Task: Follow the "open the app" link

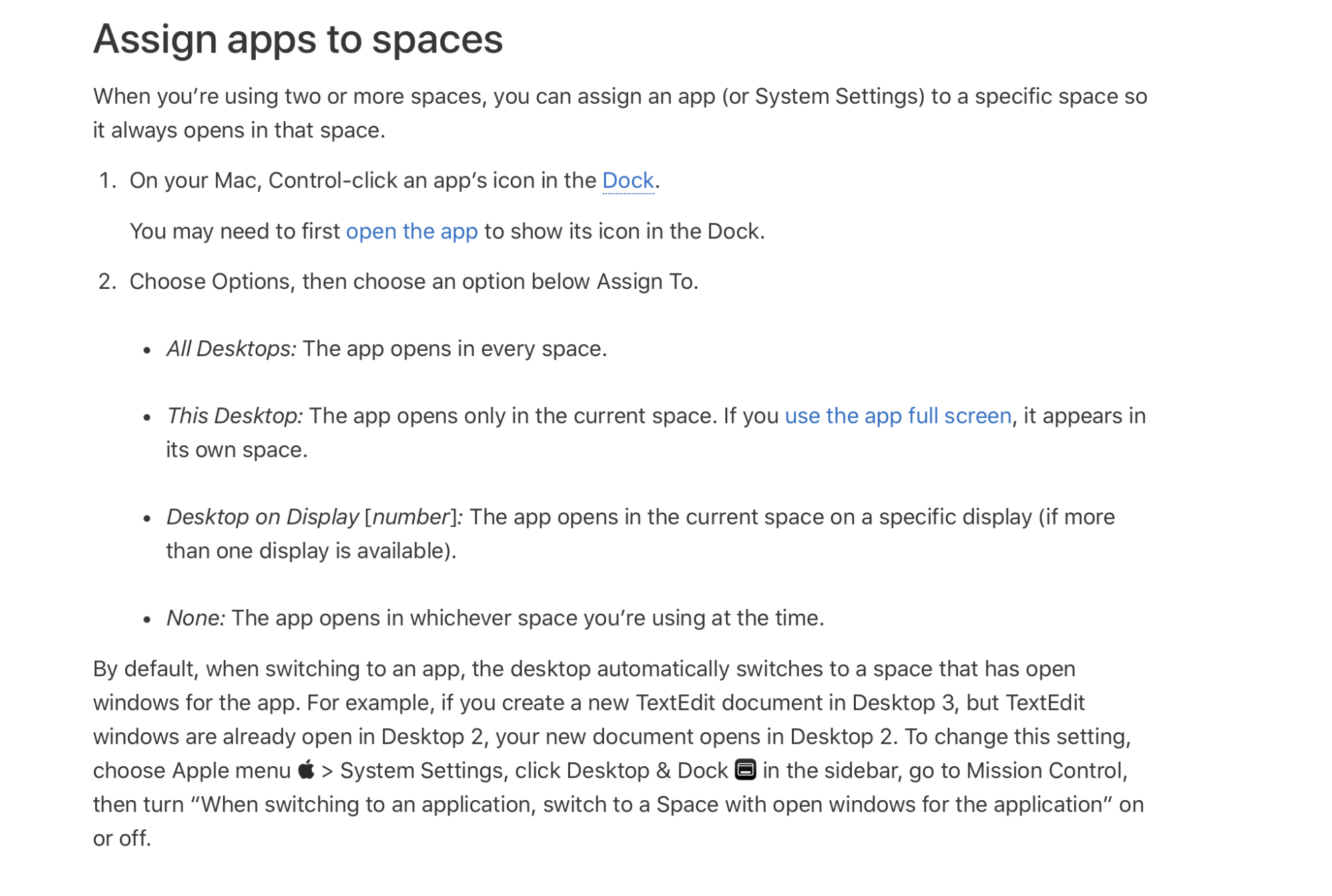Action: 412,231
